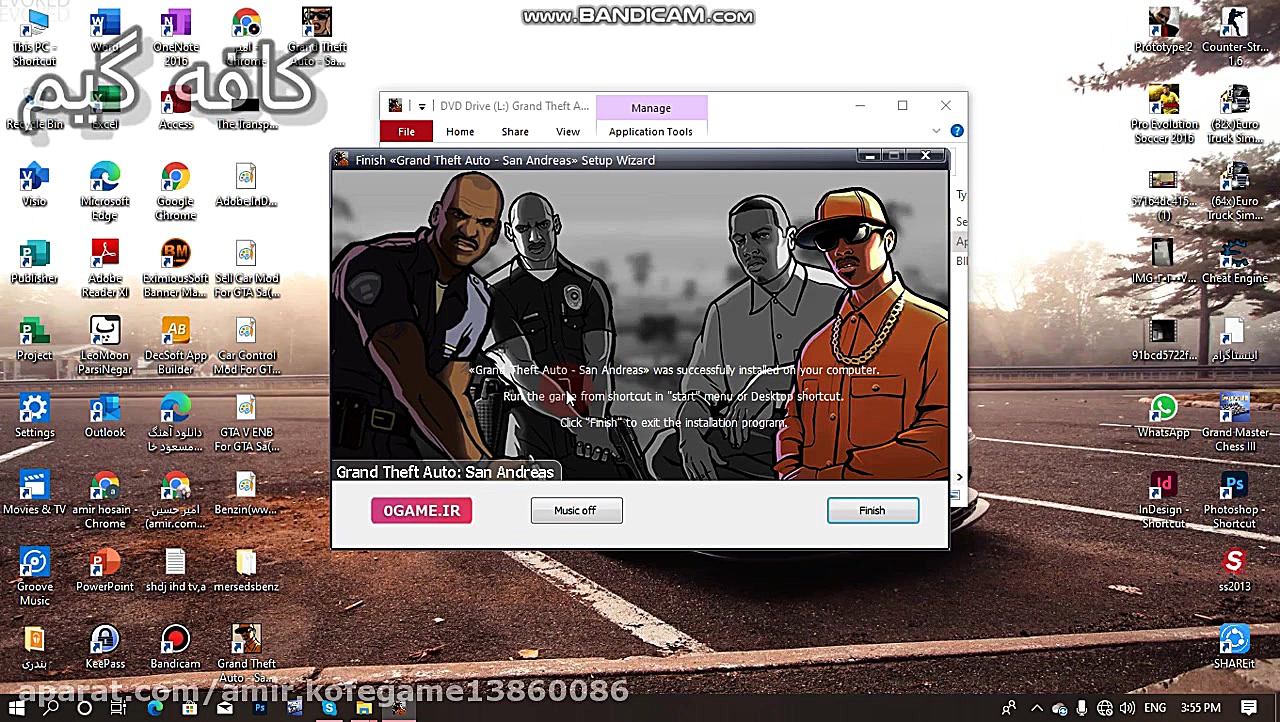Image resolution: width=1280 pixels, height=722 pixels.
Task: Select the WhatsApp desktop icon
Action: coord(1163,416)
